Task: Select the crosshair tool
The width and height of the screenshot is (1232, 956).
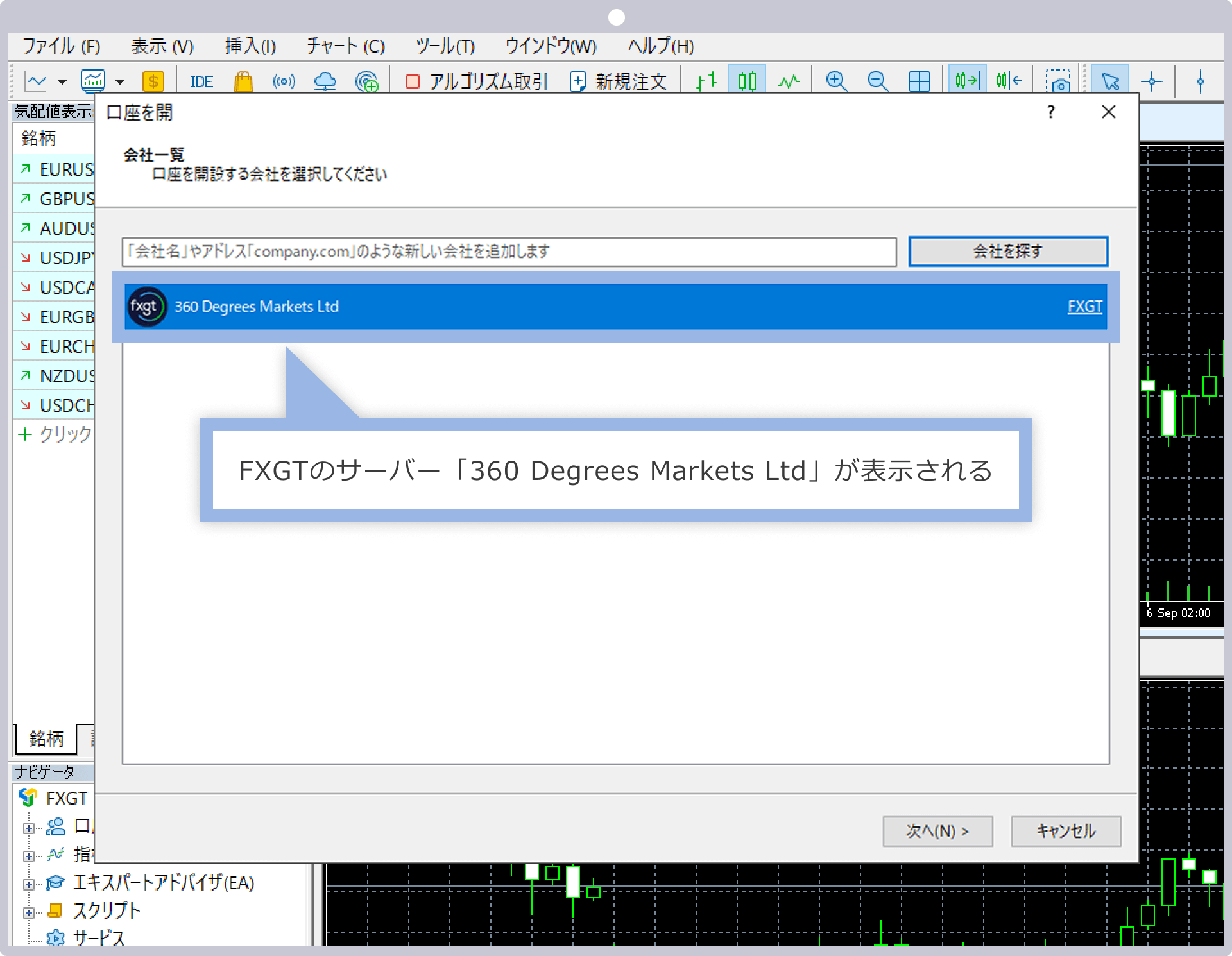Action: (x=1152, y=81)
